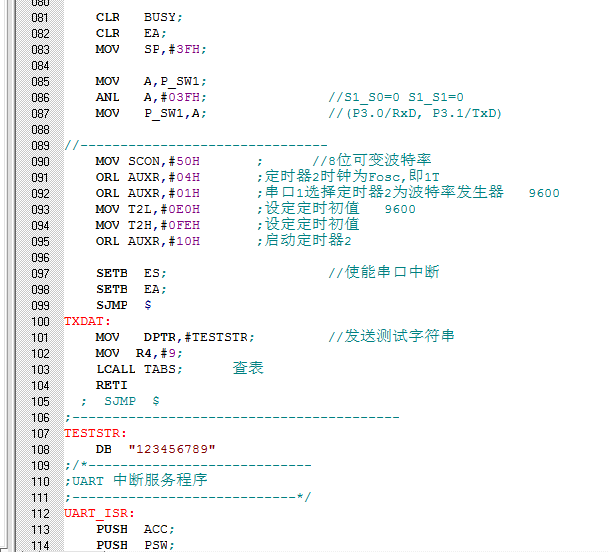Click the RETI instruction line
Screen dimensions: 608x552
[111, 385]
